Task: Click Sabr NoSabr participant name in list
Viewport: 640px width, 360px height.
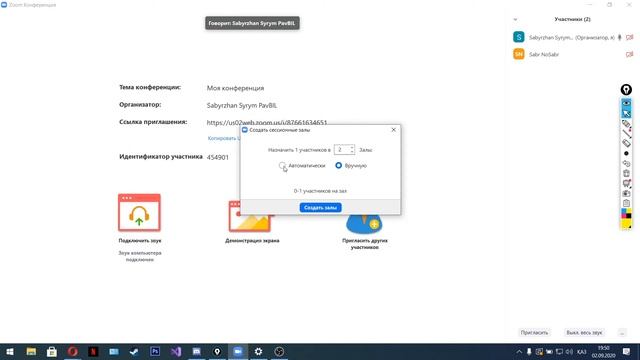Action: coord(544,54)
